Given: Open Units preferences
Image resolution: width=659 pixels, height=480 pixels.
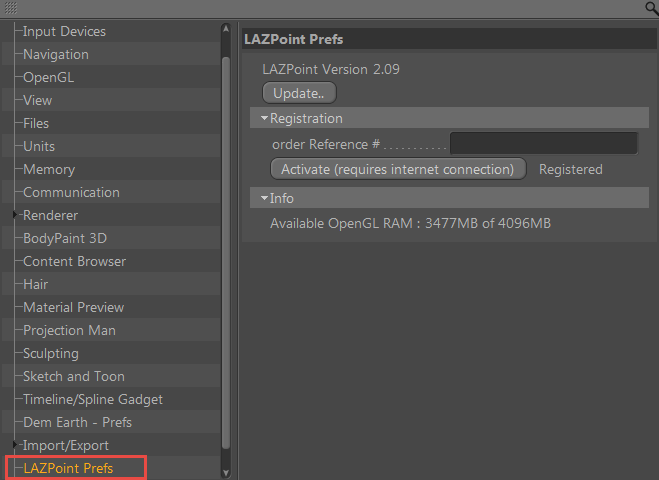Looking at the screenshot, I should coord(39,146).
